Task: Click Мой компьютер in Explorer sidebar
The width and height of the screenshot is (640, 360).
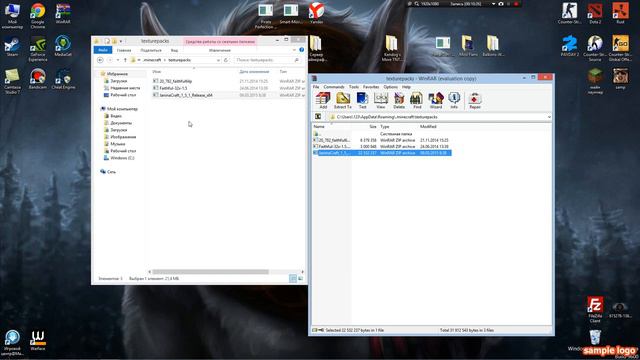Action: [x=122, y=109]
